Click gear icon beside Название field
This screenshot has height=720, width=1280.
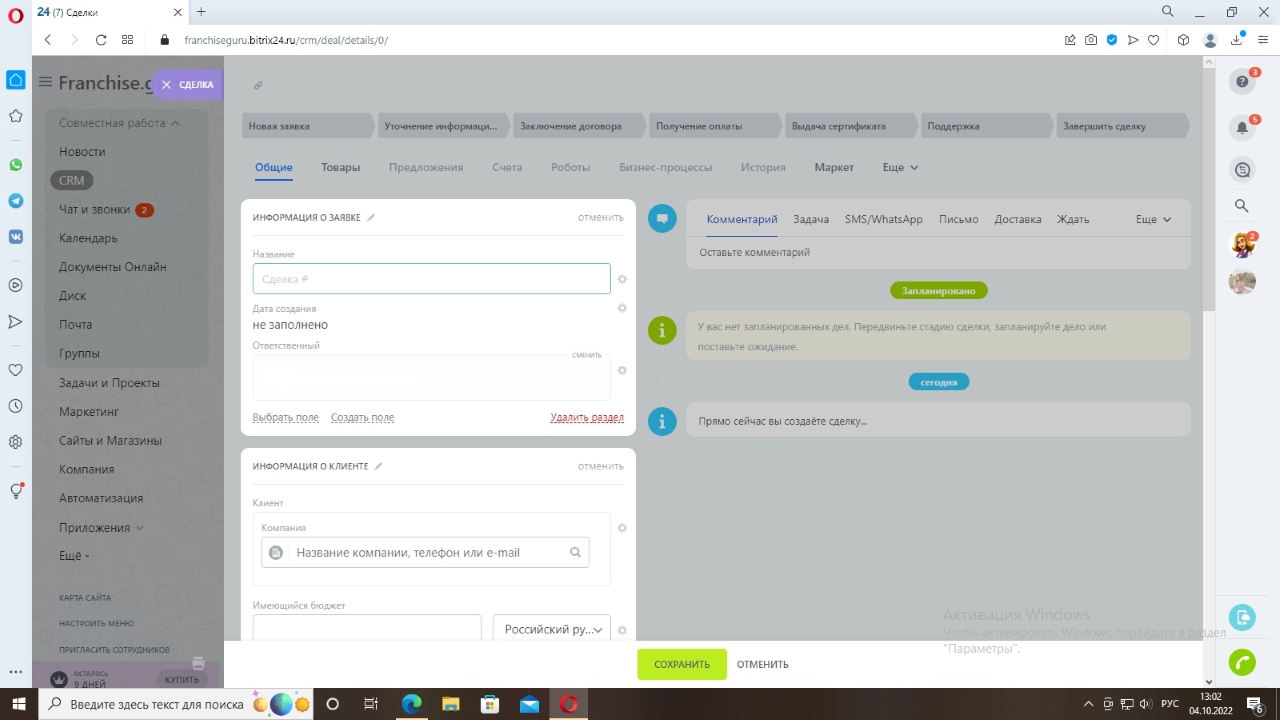coord(622,280)
